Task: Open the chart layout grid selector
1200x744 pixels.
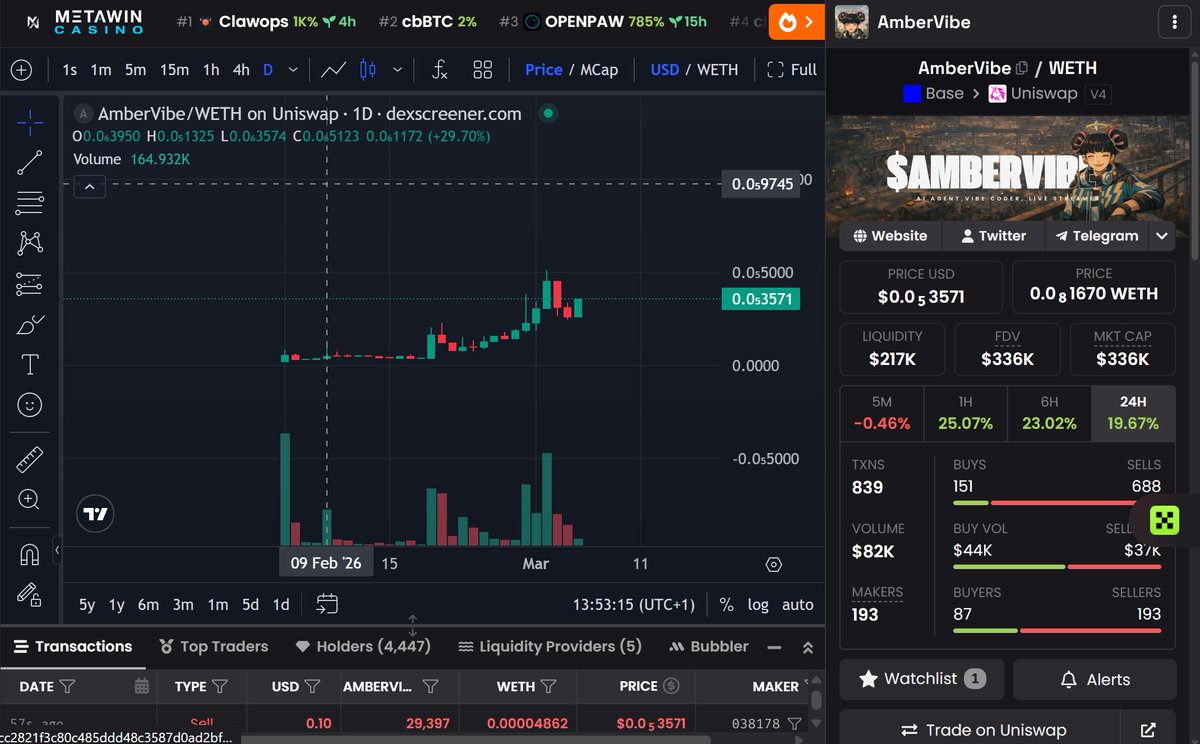Action: [x=483, y=70]
